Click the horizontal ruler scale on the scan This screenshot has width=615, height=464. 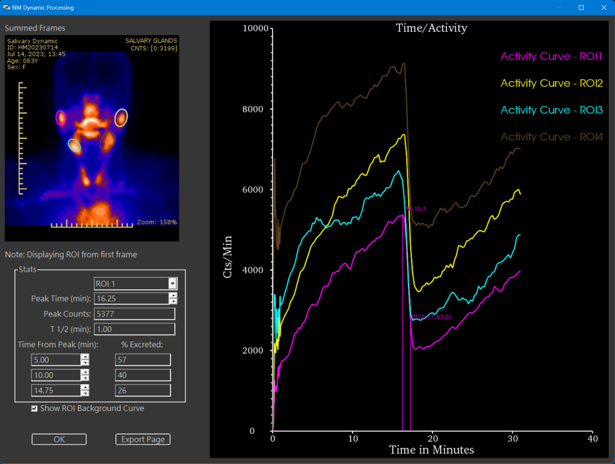(92, 224)
